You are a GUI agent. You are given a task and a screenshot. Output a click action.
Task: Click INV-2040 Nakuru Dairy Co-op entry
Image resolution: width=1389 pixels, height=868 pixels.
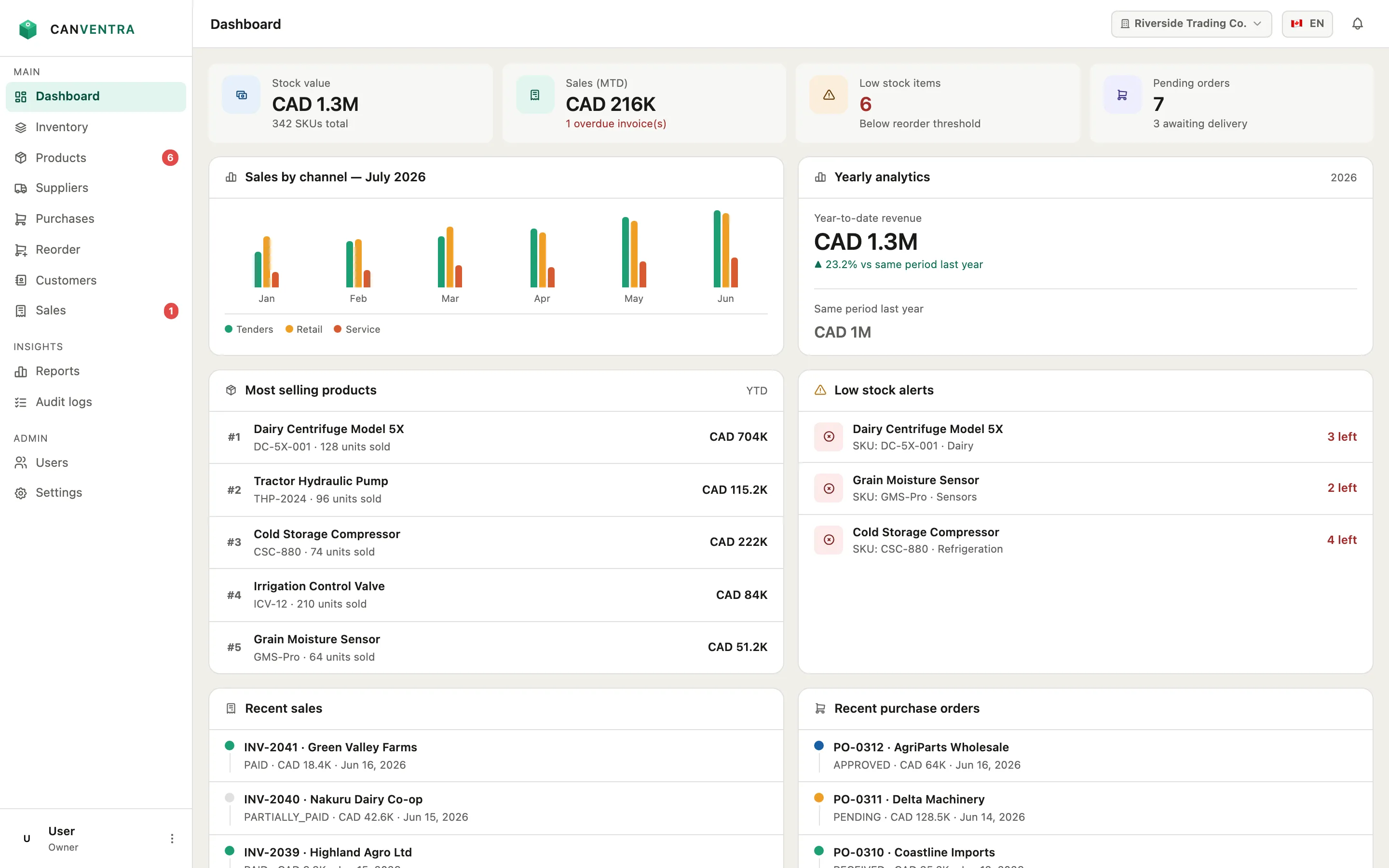click(x=496, y=808)
